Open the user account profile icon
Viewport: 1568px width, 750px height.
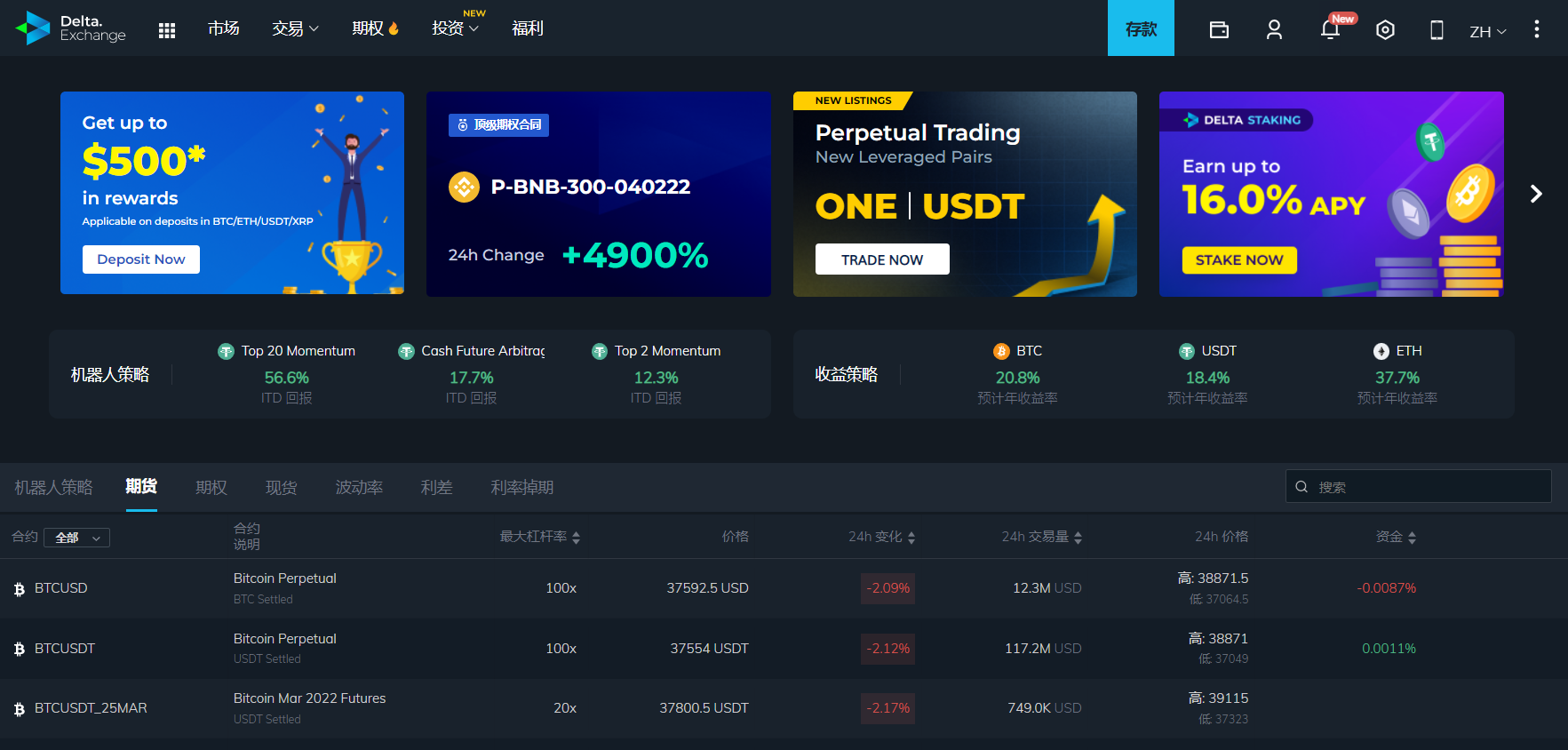coord(1274,30)
